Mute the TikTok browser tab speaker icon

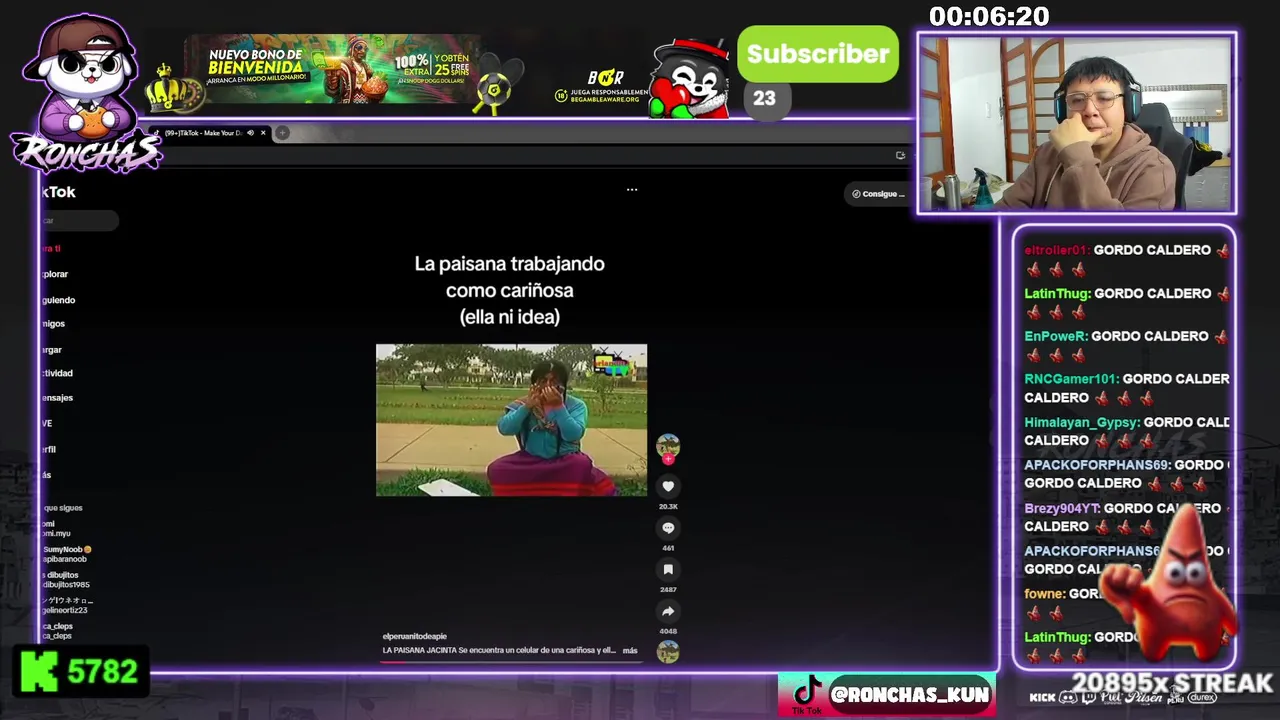(250, 133)
